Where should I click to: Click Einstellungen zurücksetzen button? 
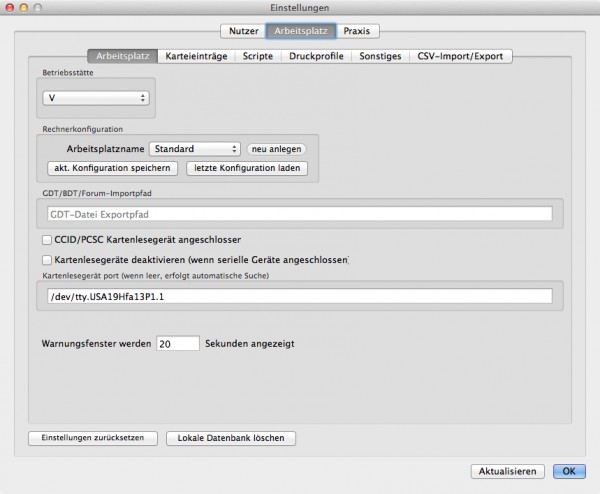pos(93,438)
